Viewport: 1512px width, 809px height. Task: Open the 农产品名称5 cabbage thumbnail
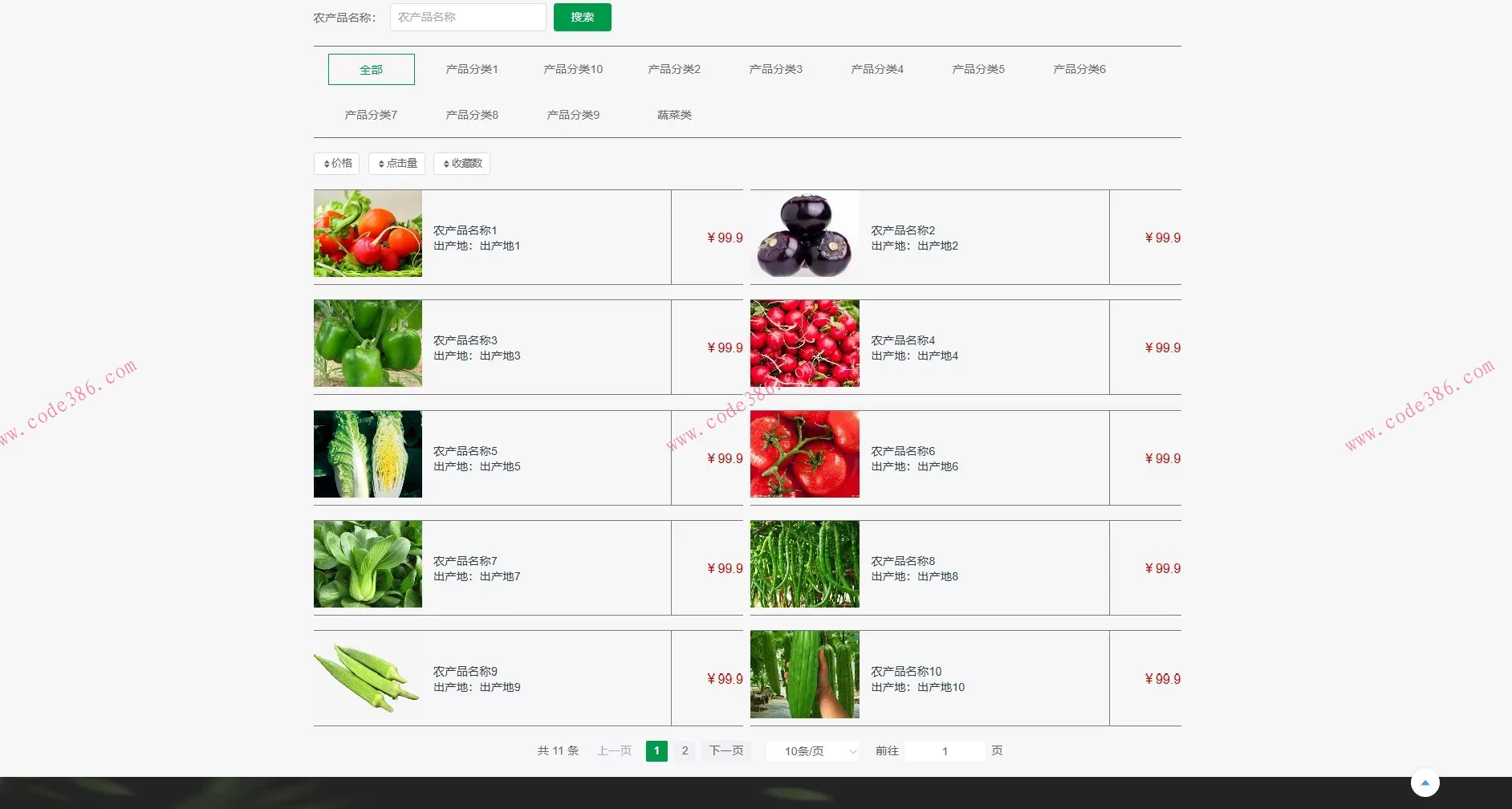coord(368,454)
